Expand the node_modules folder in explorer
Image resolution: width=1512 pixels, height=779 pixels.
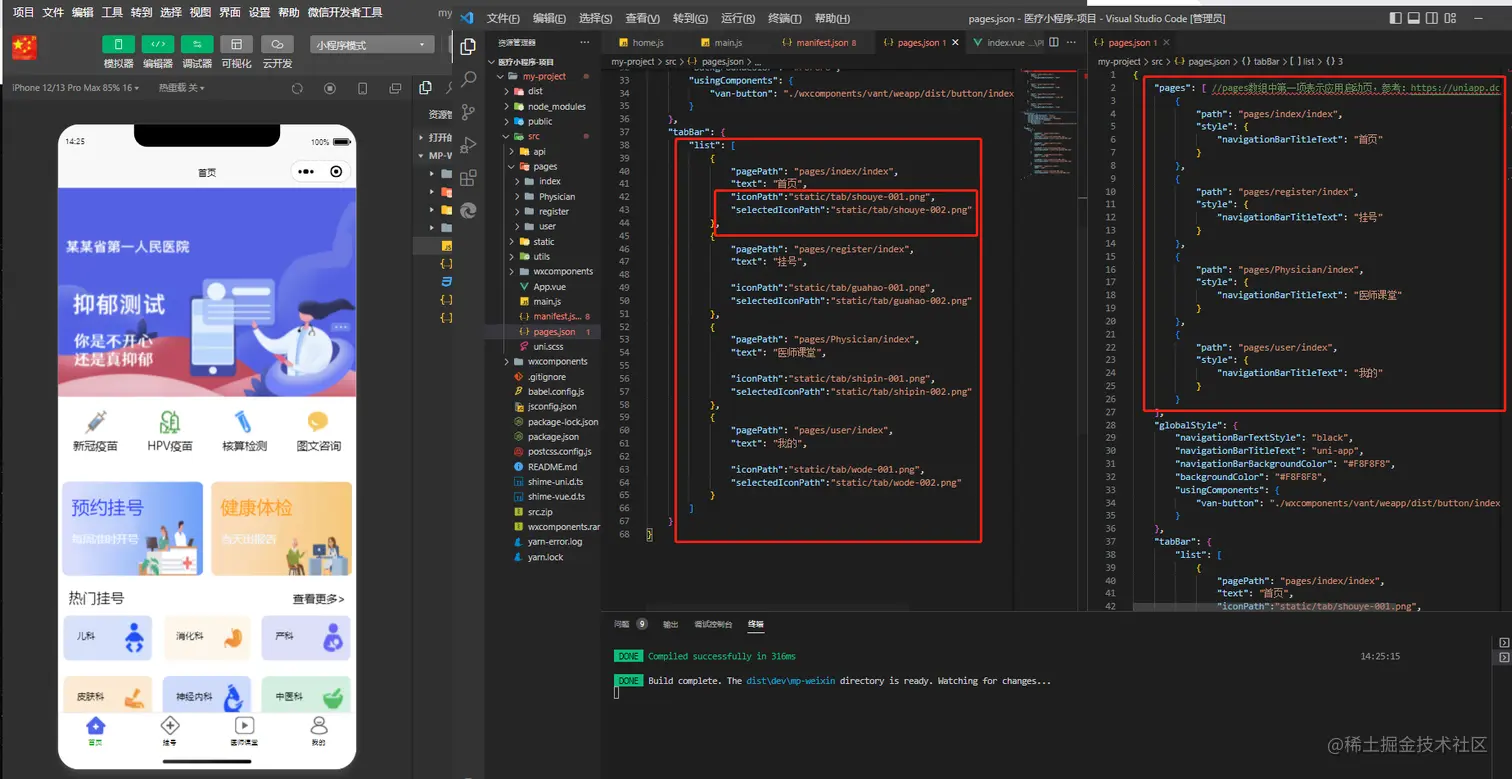556,106
